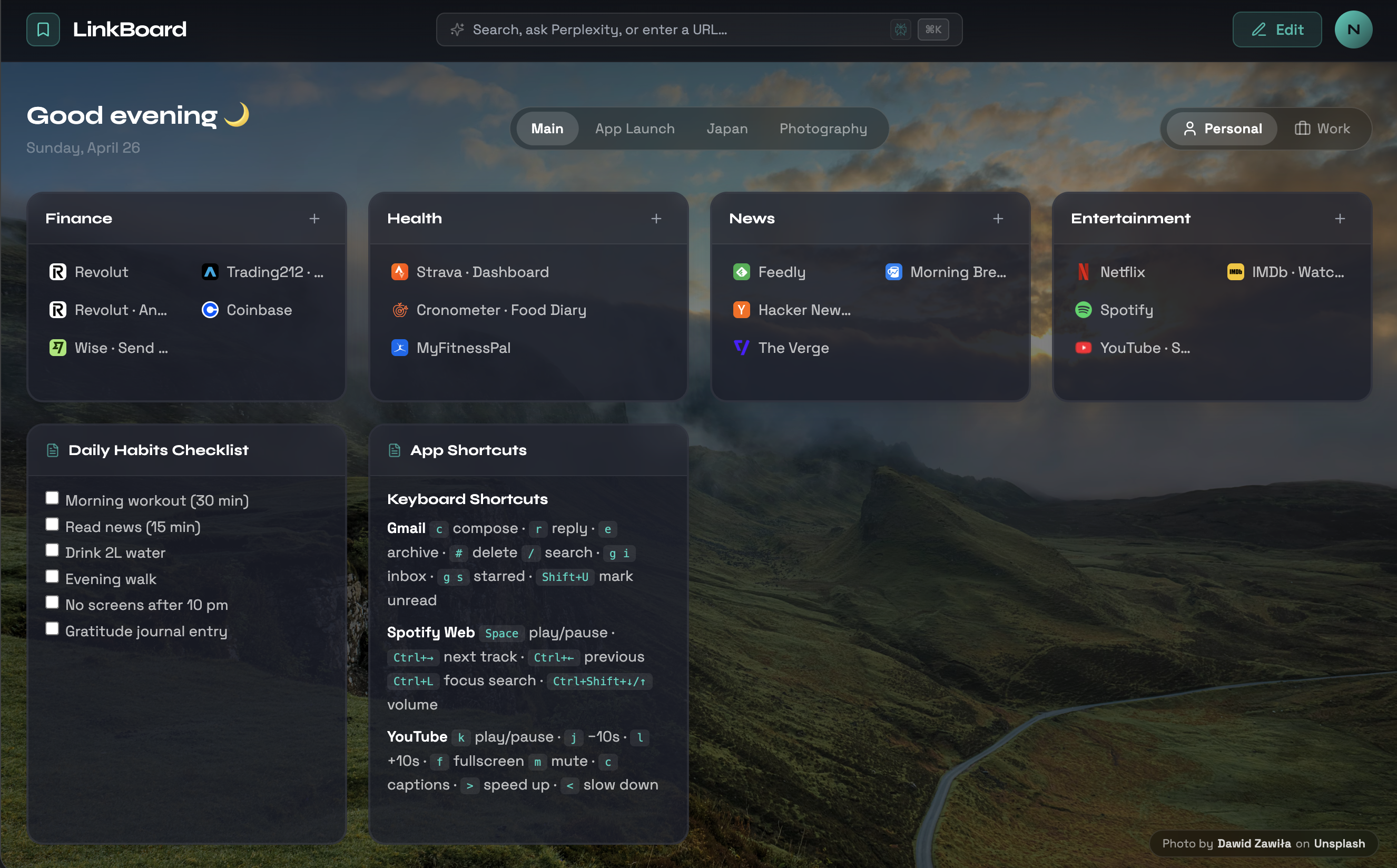Open Dawid Zawiła photographer link

[1254, 843]
